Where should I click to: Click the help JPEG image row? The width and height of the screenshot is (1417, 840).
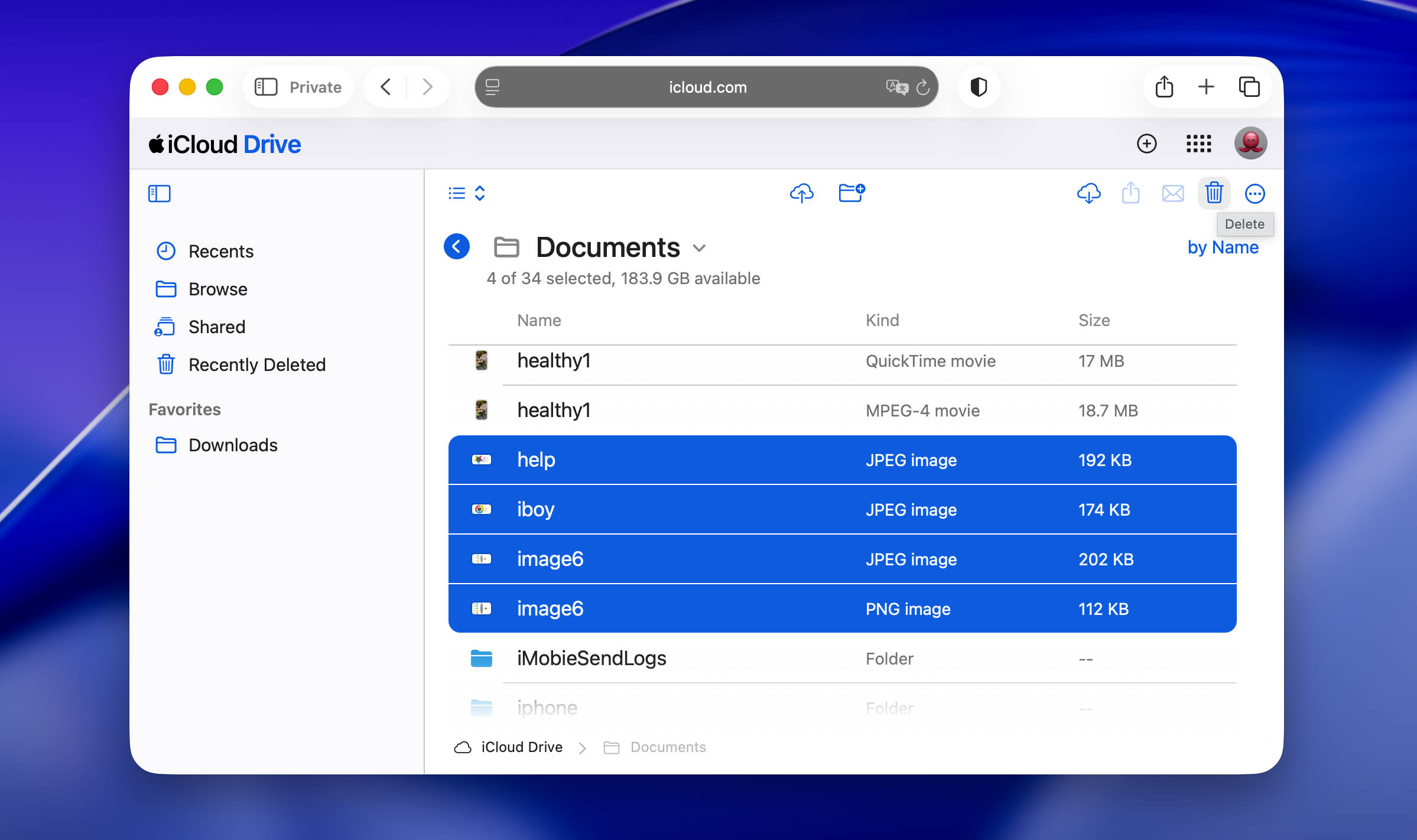842,460
